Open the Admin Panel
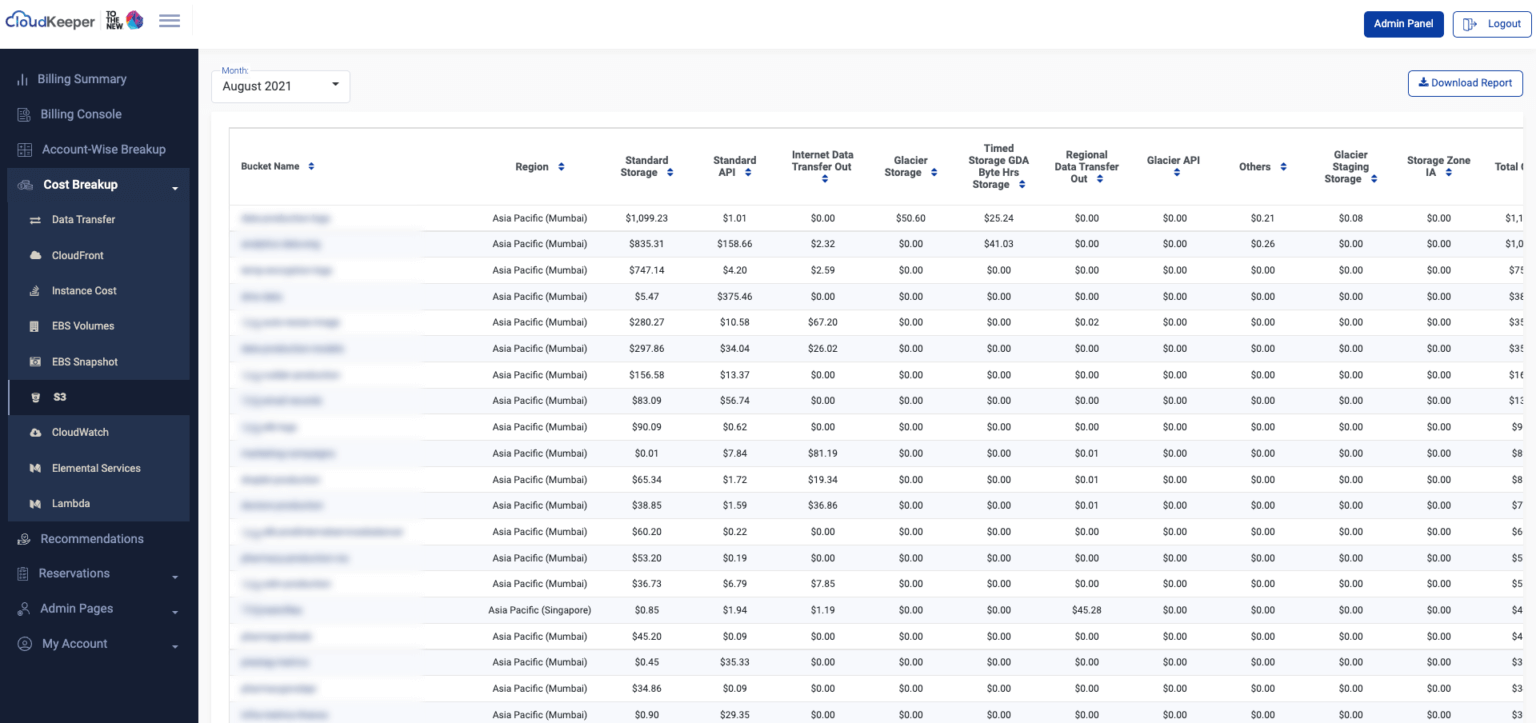 pos(1403,23)
